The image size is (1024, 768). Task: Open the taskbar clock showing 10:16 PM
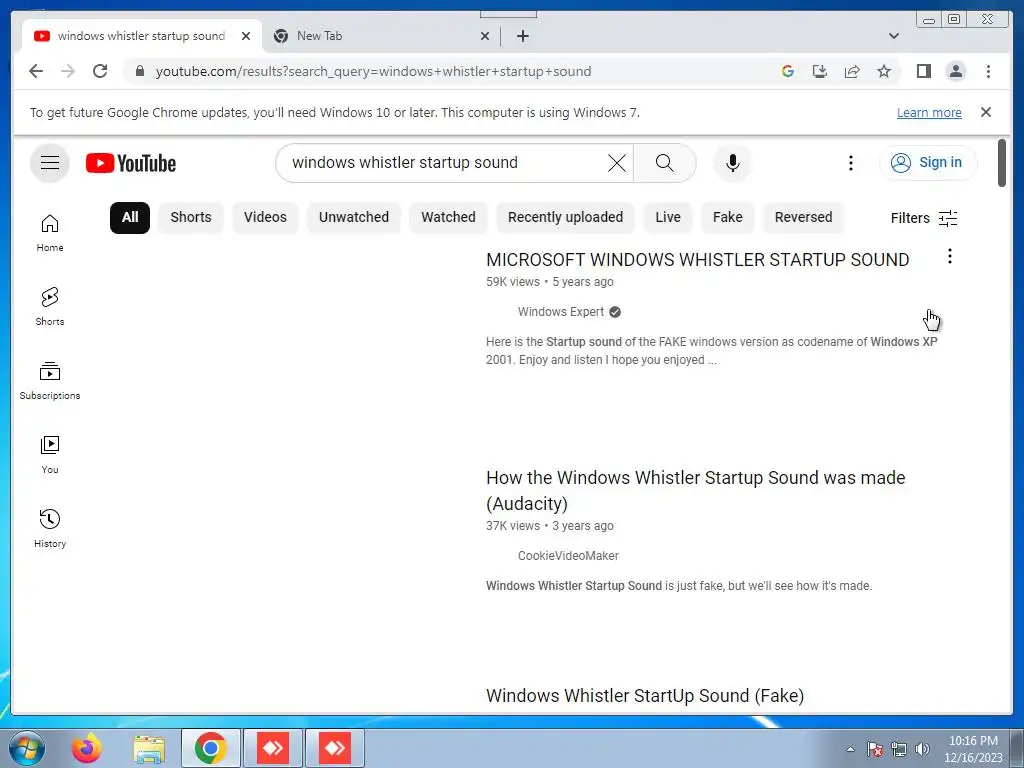click(x=973, y=749)
